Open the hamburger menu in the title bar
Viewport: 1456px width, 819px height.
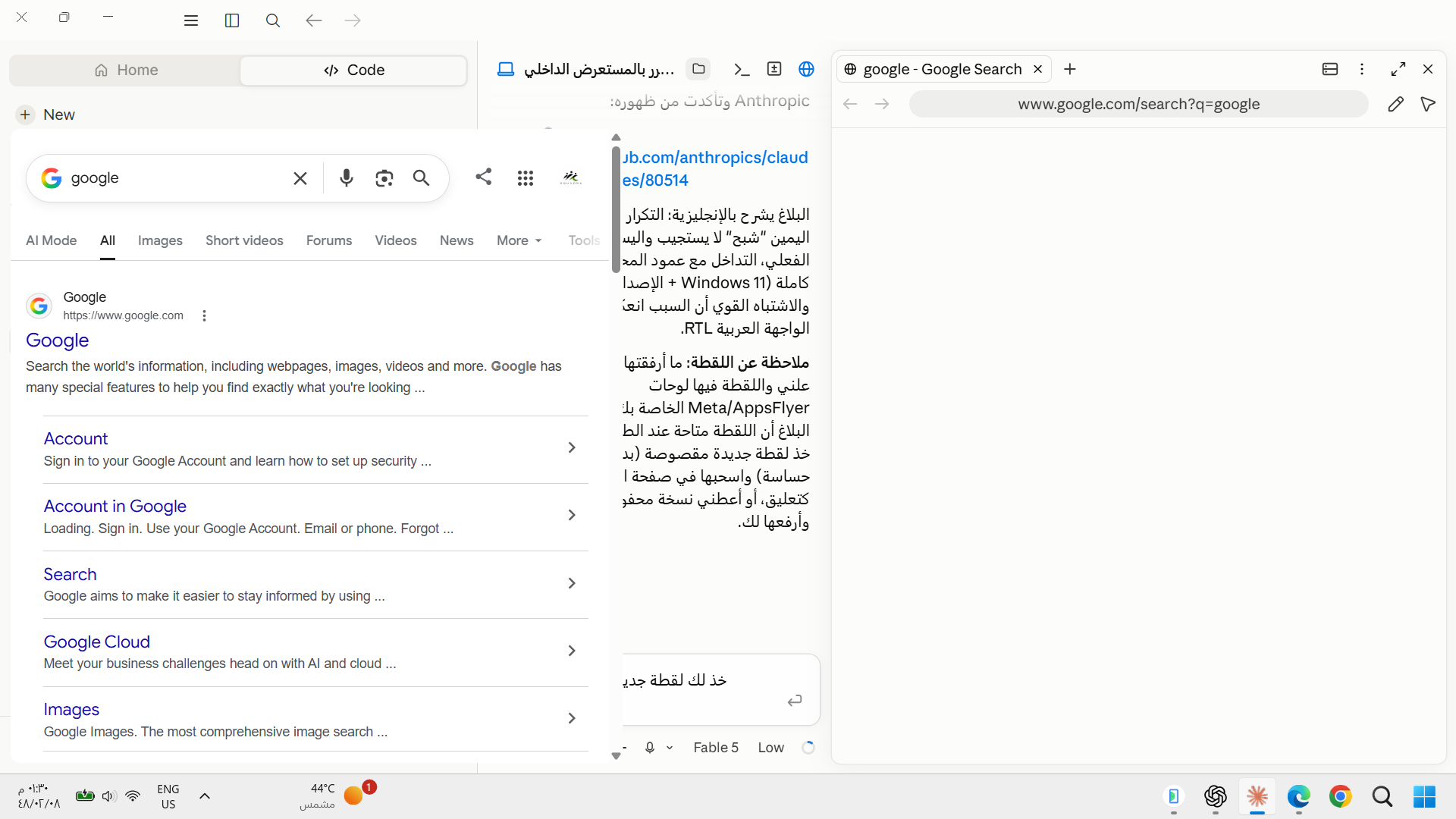(x=191, y=20)
